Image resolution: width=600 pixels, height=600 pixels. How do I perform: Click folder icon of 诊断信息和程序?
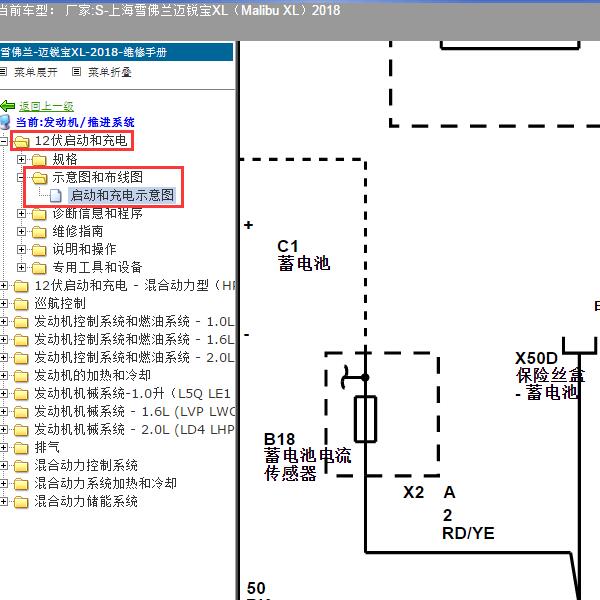click(39, 214)
